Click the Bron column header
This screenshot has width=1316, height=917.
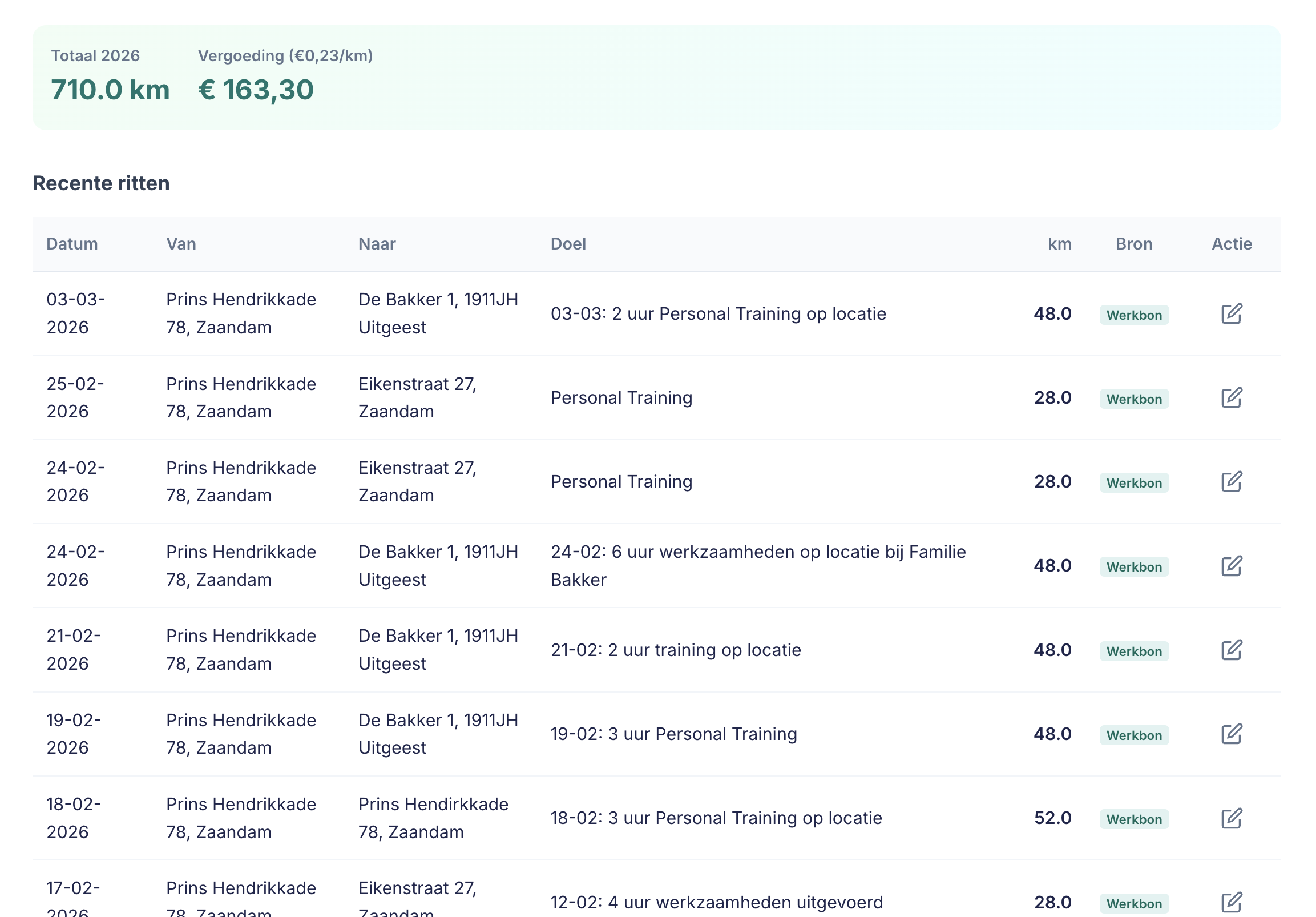click(x=1133, y=244)
